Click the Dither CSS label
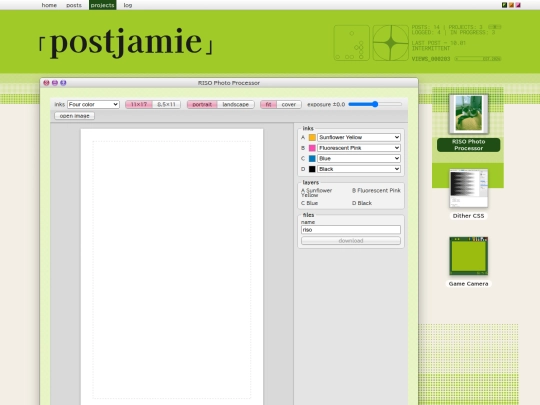540x405 pixels. click(468, 216)
